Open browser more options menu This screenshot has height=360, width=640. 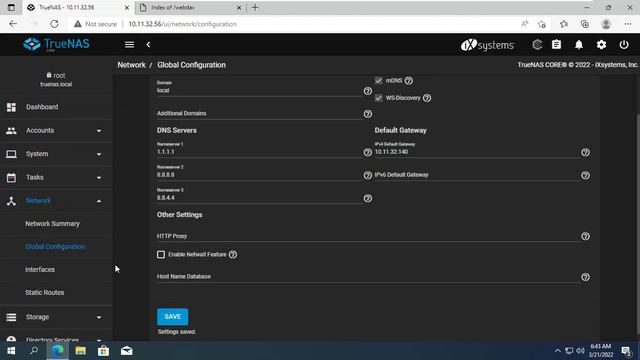click(x=628, y=24)
